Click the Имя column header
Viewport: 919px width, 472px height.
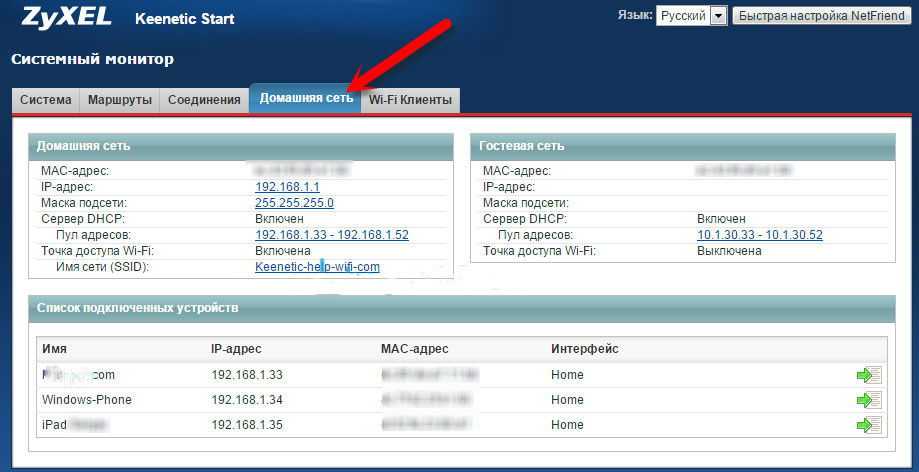(x=55, y=349)
